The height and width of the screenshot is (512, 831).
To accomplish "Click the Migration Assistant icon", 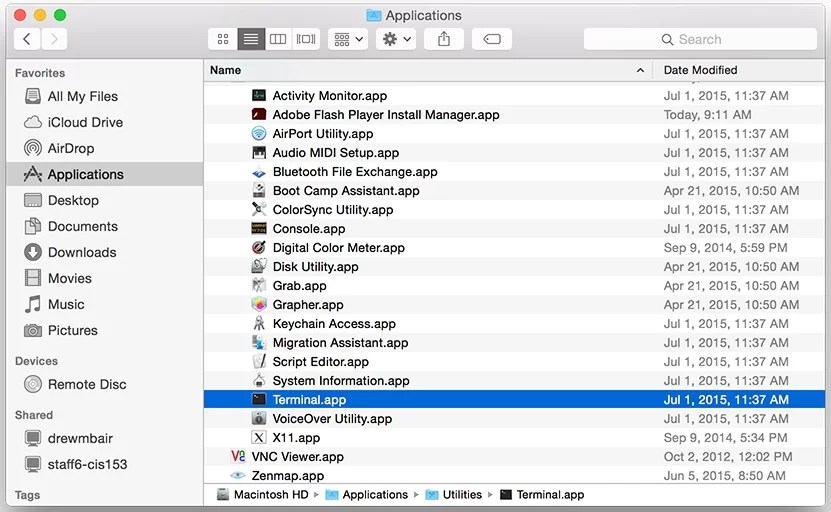I will (x=259, y=342).
